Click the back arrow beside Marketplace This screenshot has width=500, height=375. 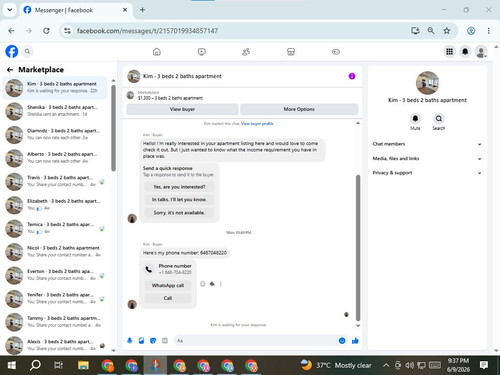click(10, 70)
